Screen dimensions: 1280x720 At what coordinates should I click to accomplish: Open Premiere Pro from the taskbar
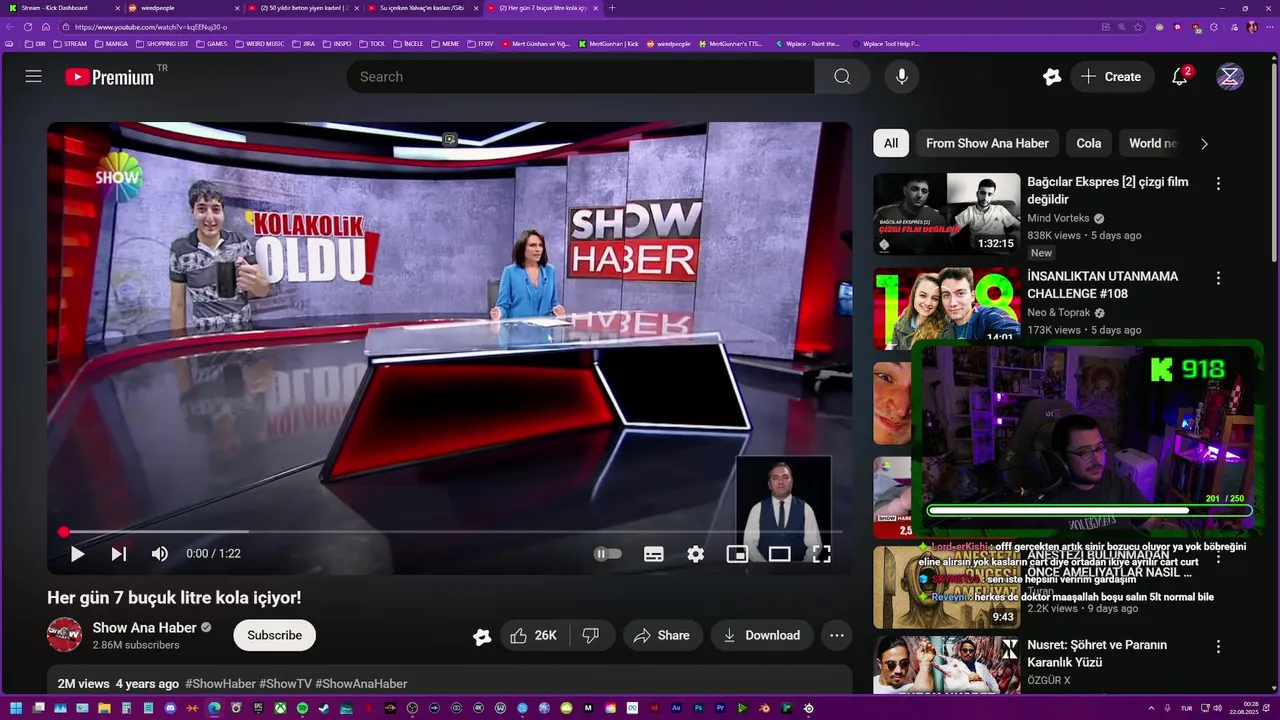720,708
